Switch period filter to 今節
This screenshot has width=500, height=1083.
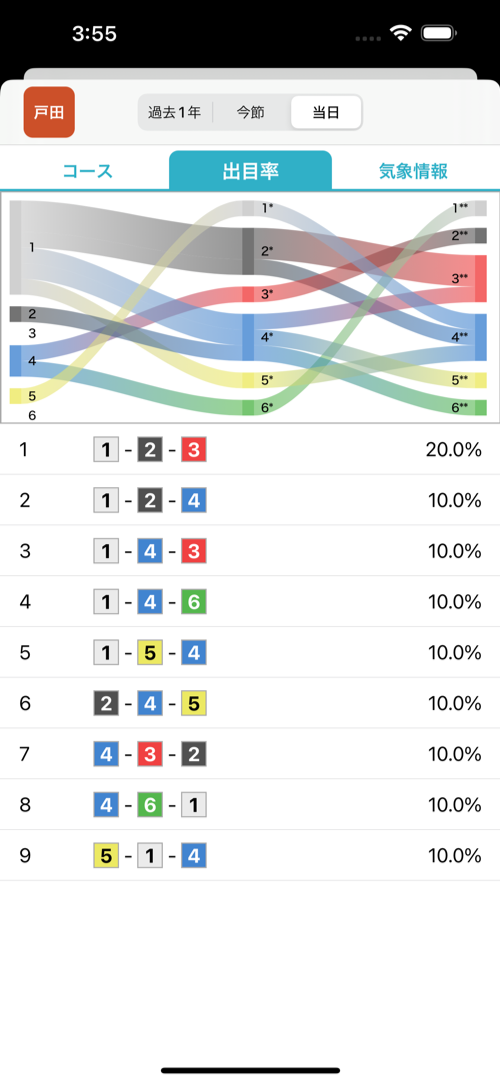tap(250, 113)
